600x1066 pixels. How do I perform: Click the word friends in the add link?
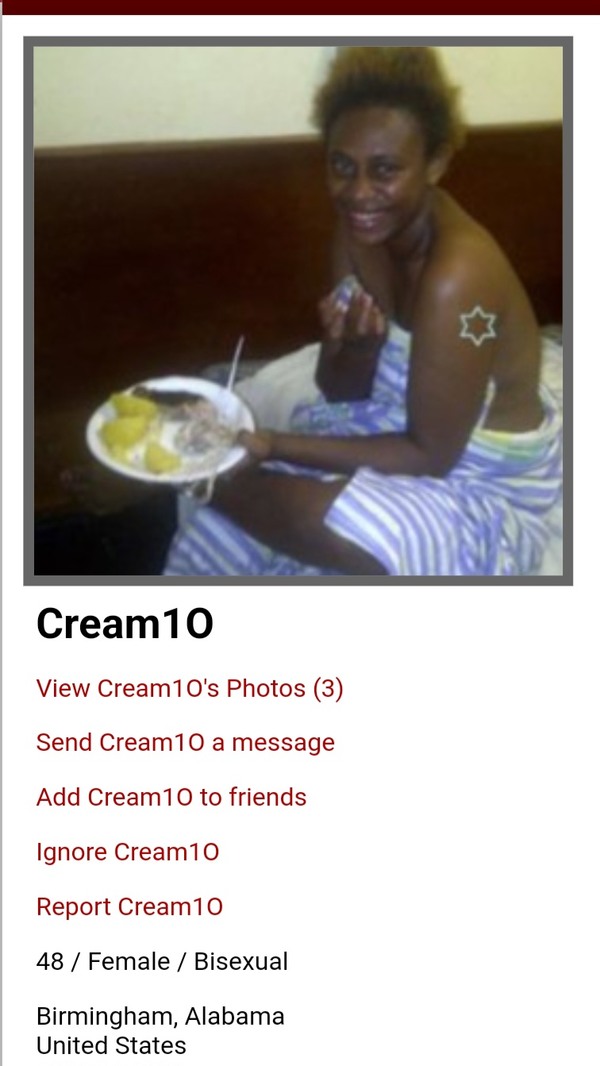tap(268, 797)
